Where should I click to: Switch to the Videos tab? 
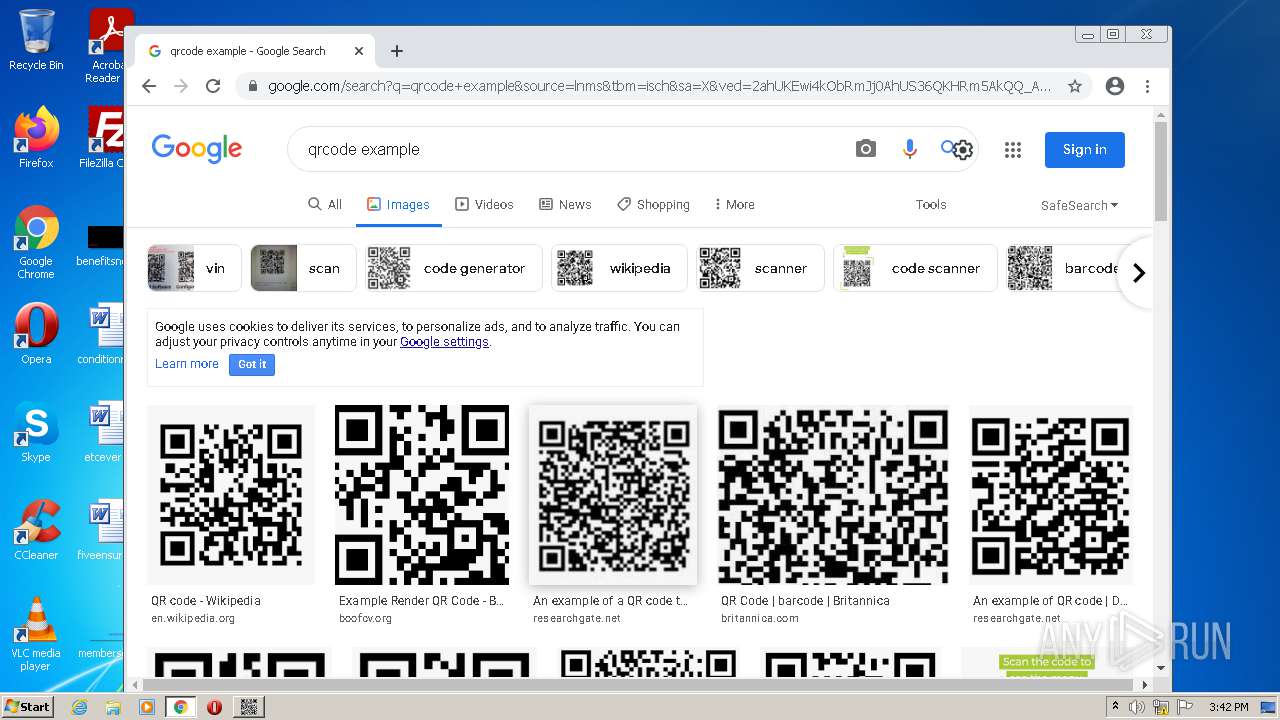pyautogui.click(x=484, y=204)
